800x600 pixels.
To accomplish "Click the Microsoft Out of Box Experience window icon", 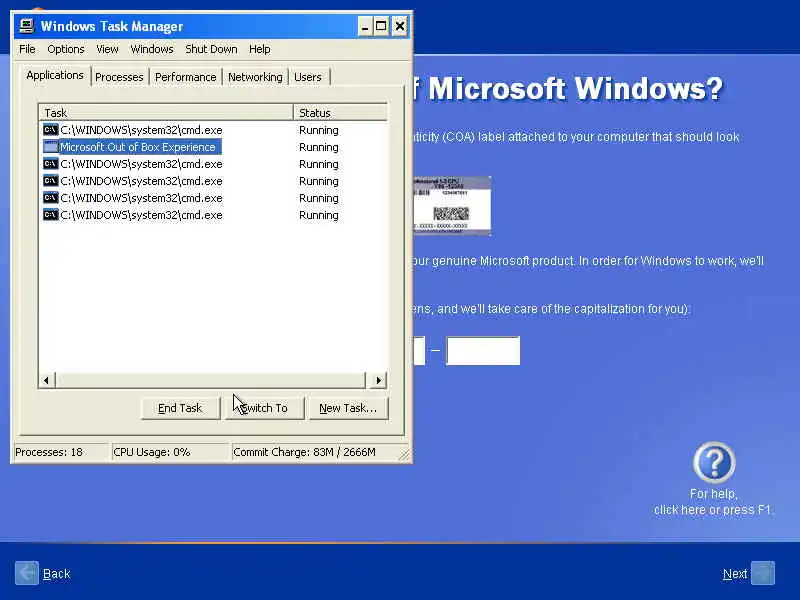I will (x=51, y=147).
